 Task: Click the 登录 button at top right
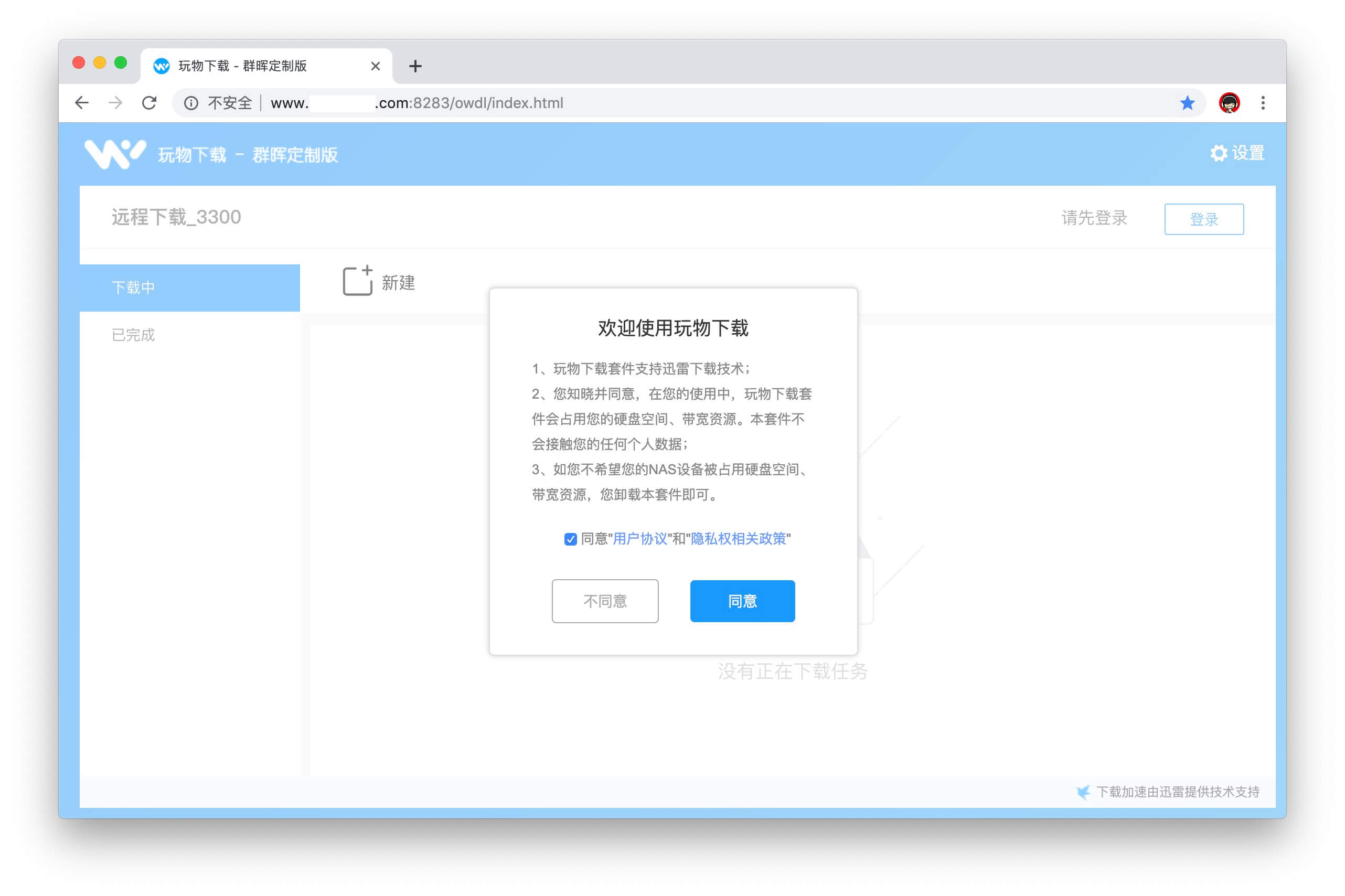1203,219
